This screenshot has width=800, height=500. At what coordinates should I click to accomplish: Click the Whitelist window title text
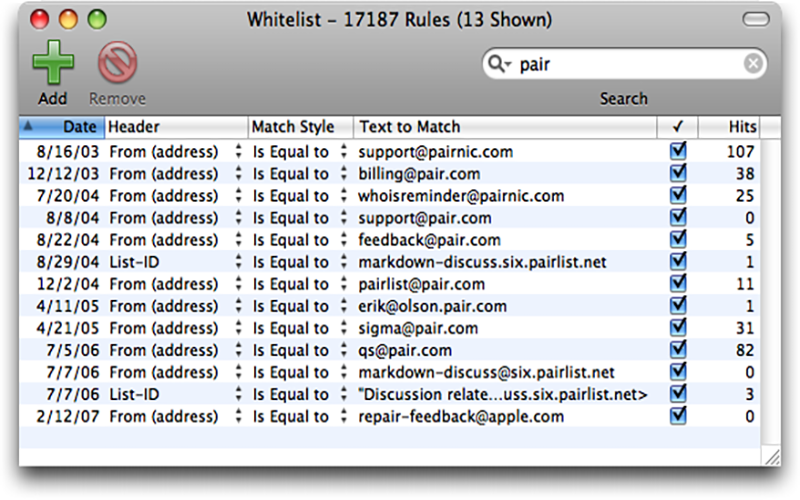click(399, 20)
